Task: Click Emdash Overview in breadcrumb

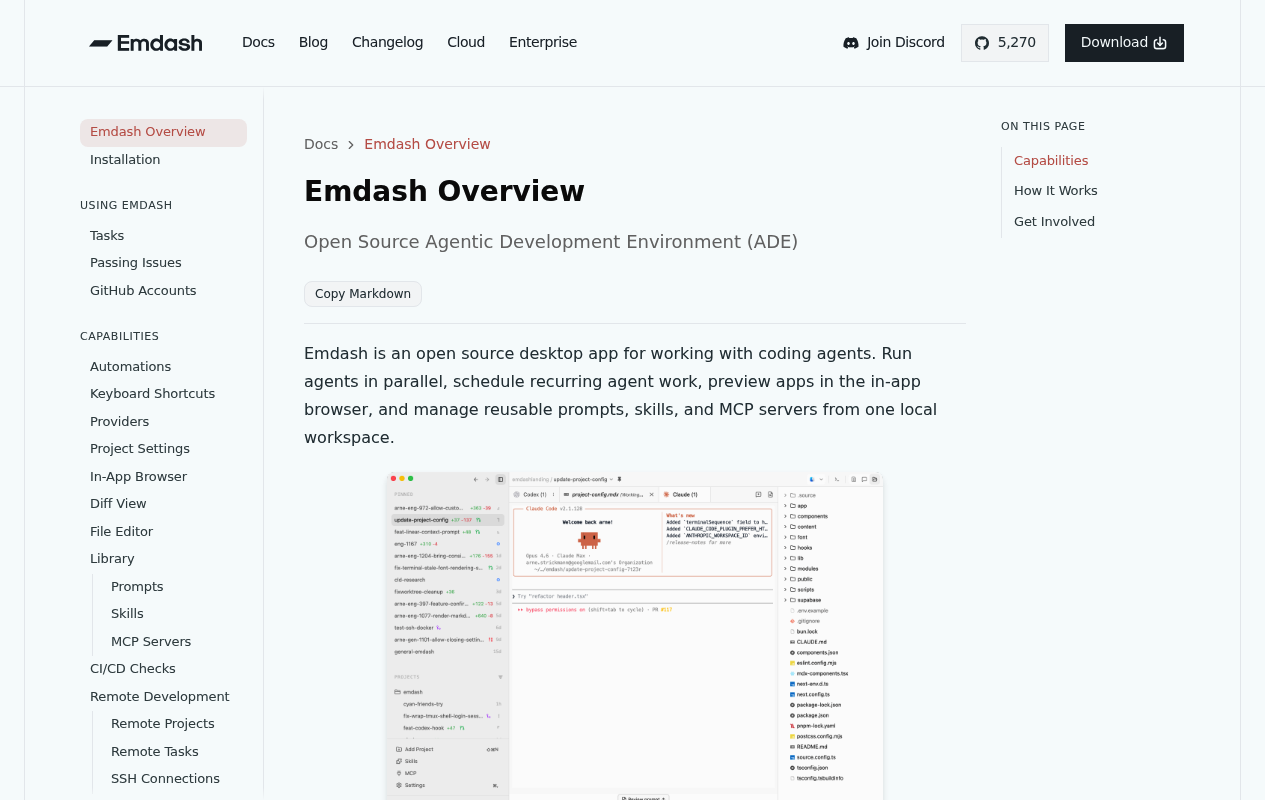Action: pyautogui.click(x=427, y=144)
